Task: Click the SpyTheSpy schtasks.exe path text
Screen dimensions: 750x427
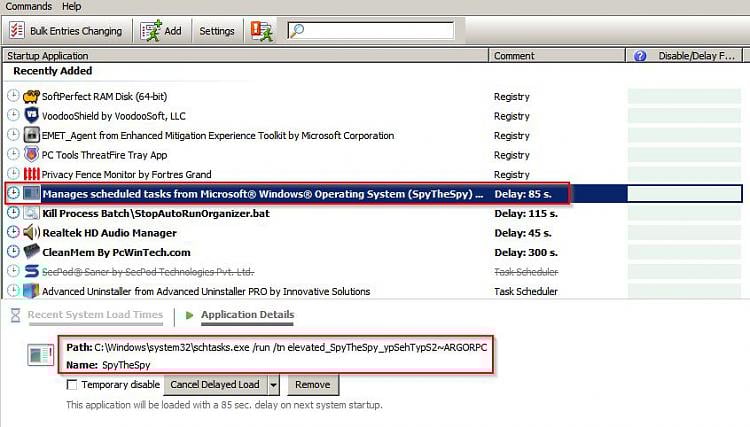Action: pos(291,348)
